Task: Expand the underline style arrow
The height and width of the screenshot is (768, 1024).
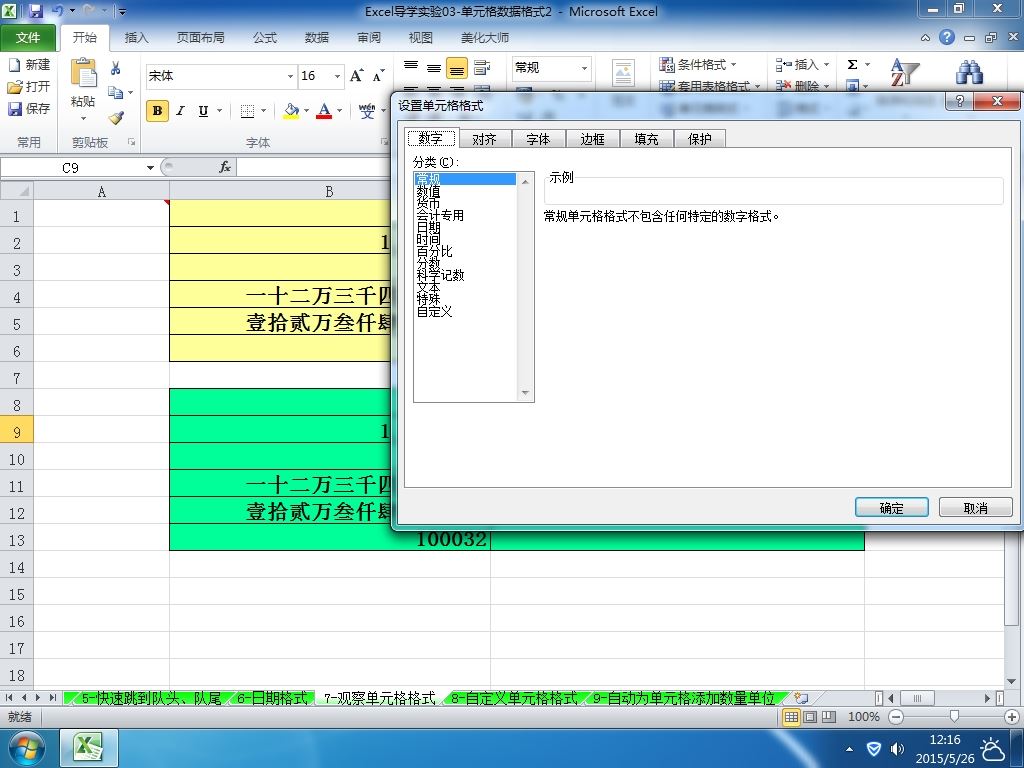Action: (x=219, y=111)
